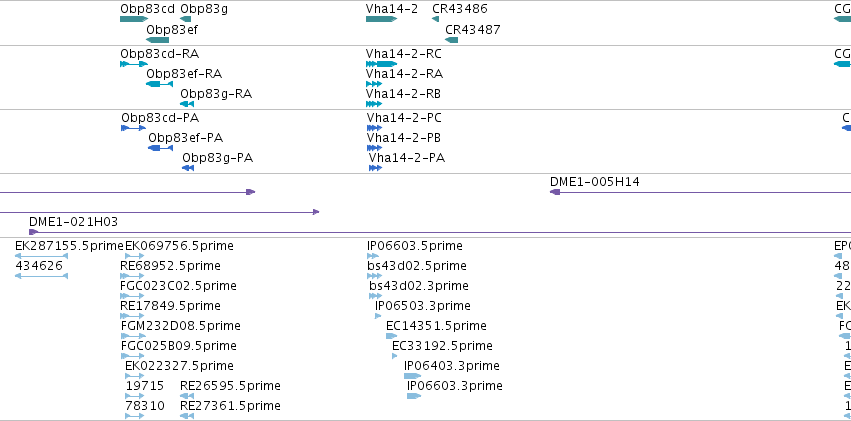This screenshot has width=851, height=421.
Task: Click the RE27361.5prime EST label
Action: click(230, 406)
